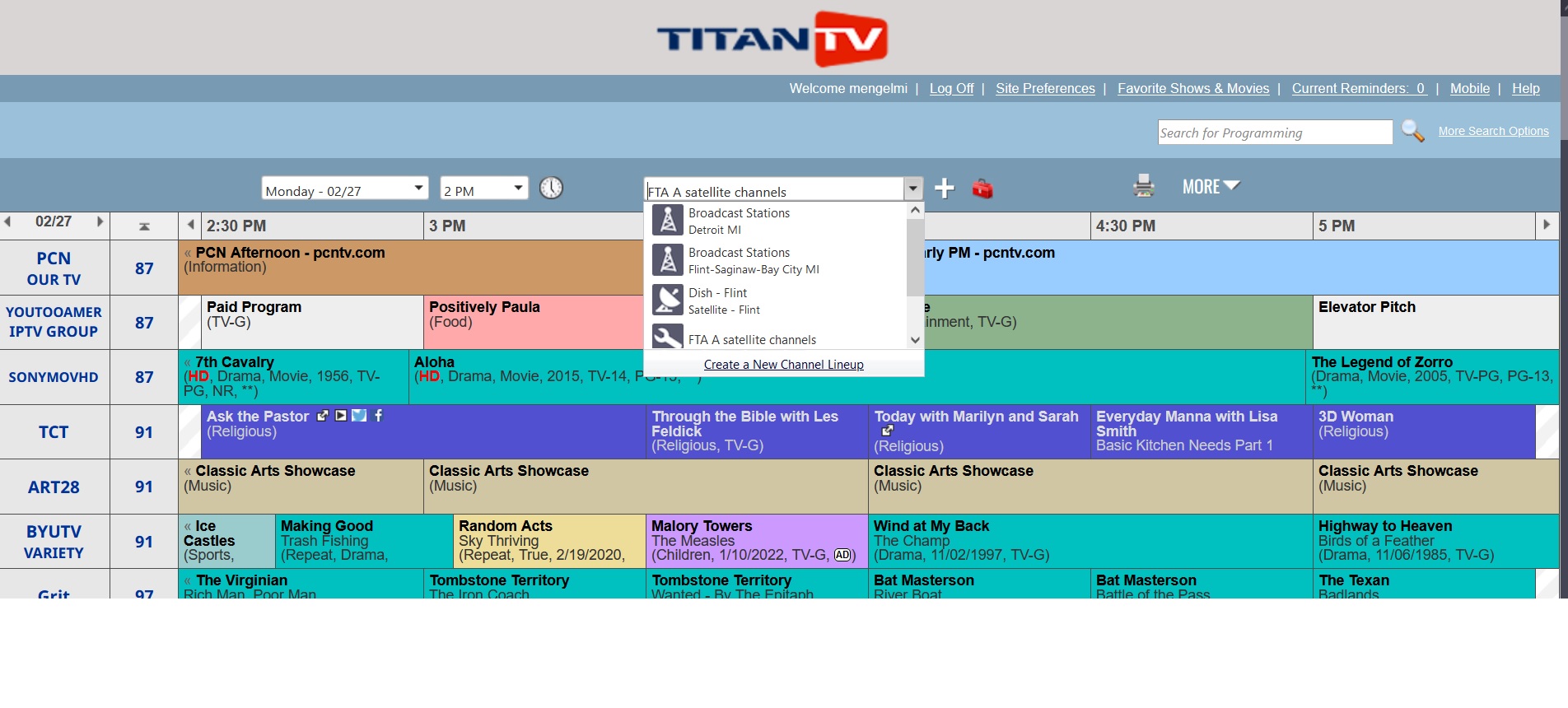Image resolution: width=1568 pixels, height=708 pixels.
Task: Open the Monday - 02/27 date dropdown
Action: click(x=345, y=189)
